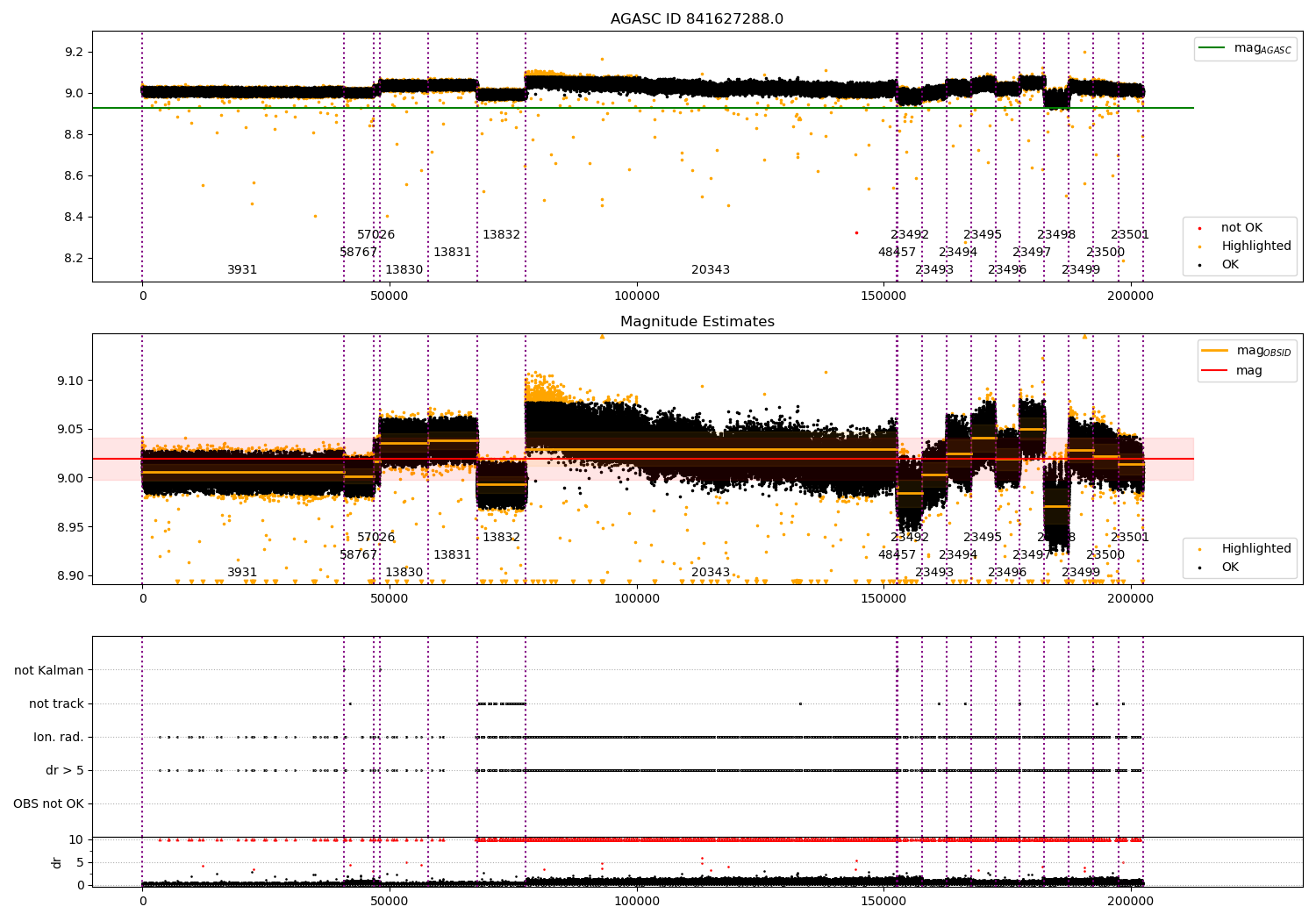Click the 9.10 y-axis tick label
The image size is (1316, 921).
point(70,381)
